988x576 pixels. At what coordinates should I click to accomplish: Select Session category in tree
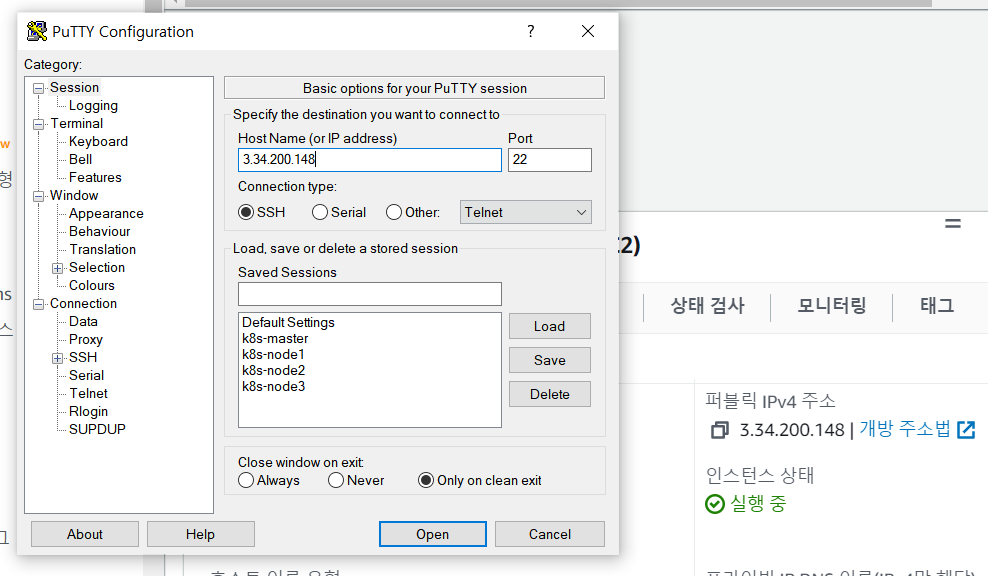(x=74, y=88)
